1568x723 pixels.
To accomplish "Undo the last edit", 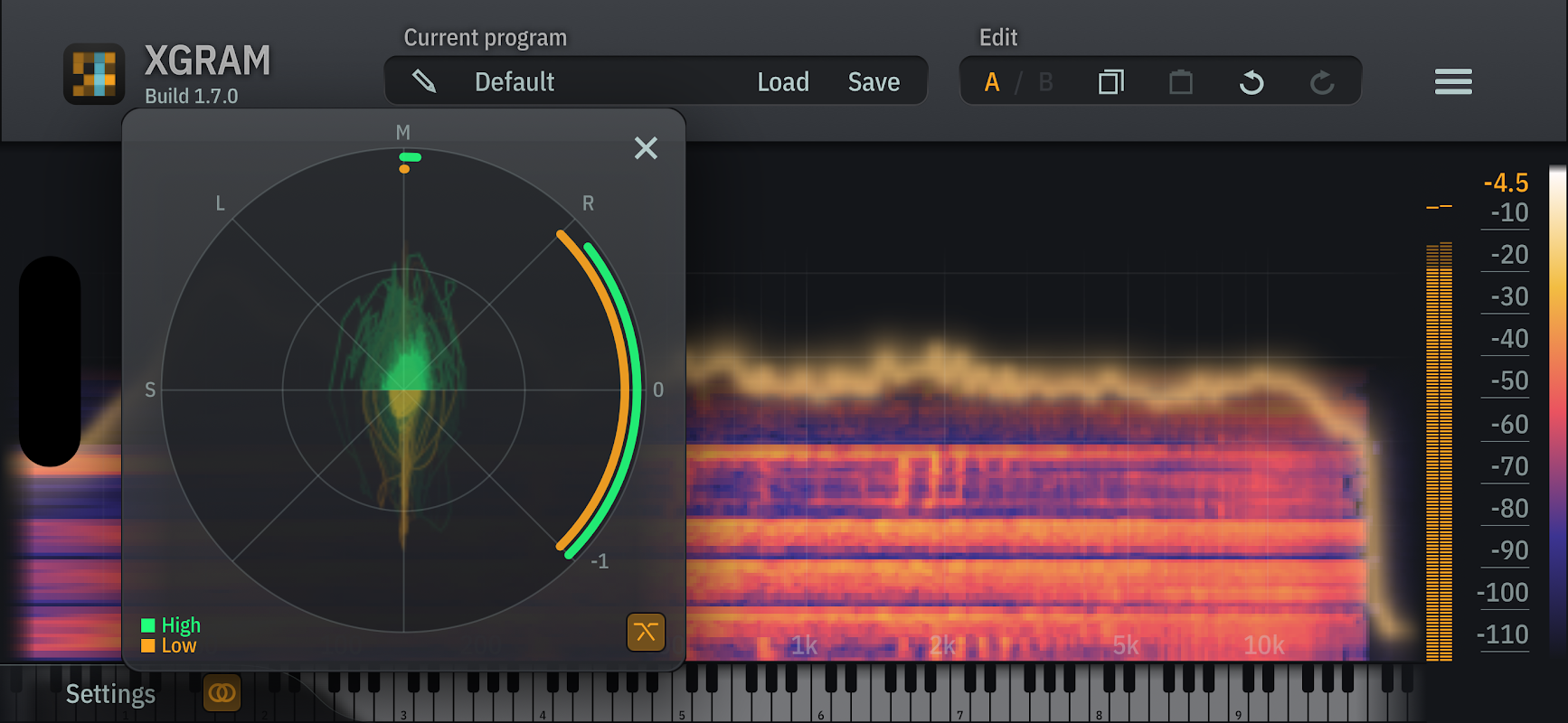I will (1252, 82).
